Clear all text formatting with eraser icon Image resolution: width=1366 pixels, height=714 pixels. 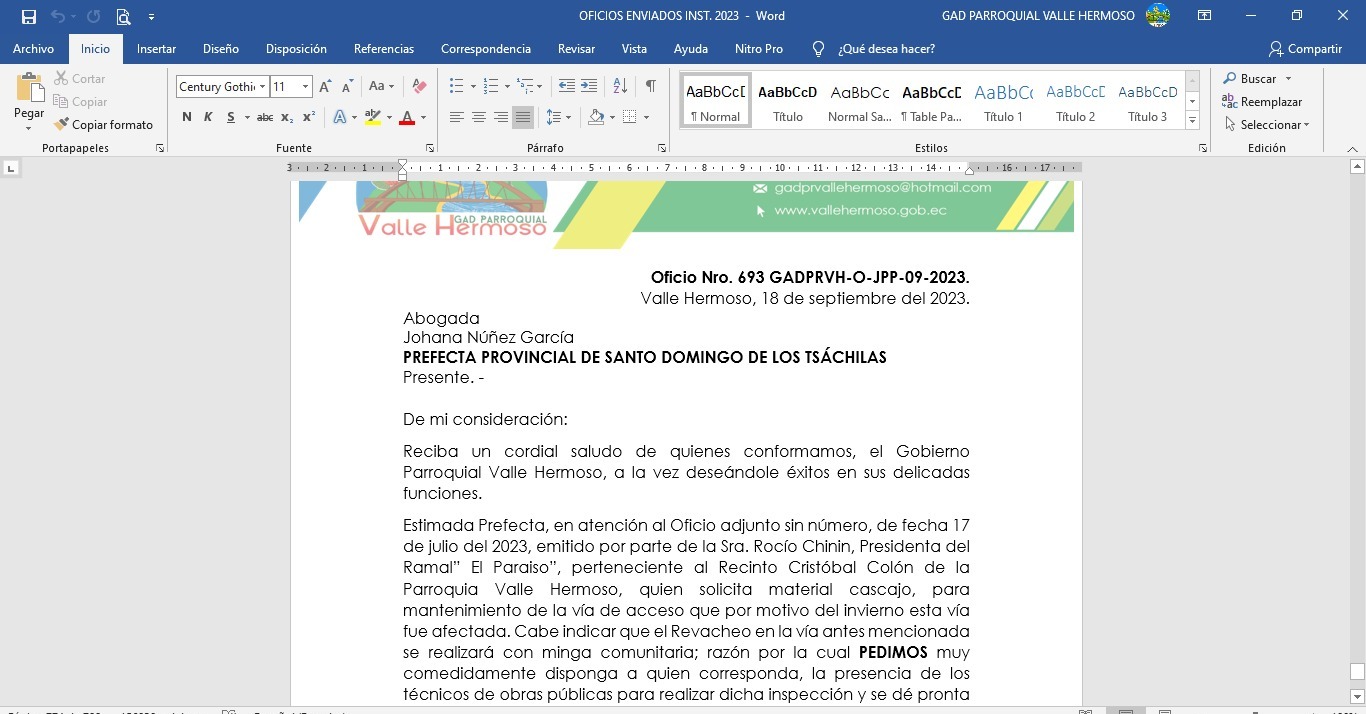point(420,87)
